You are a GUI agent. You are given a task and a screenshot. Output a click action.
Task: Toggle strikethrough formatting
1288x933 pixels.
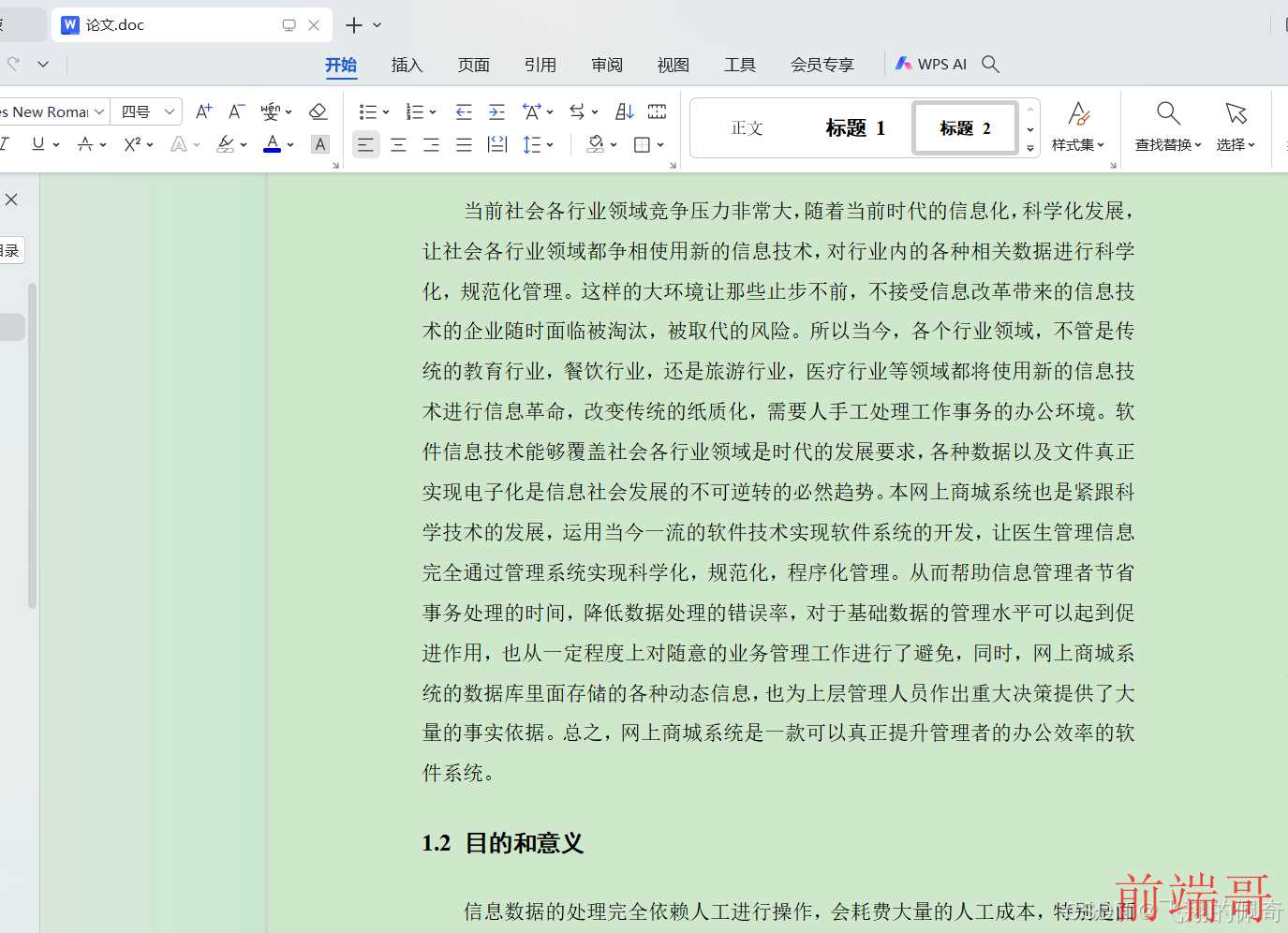coord(85,144)
